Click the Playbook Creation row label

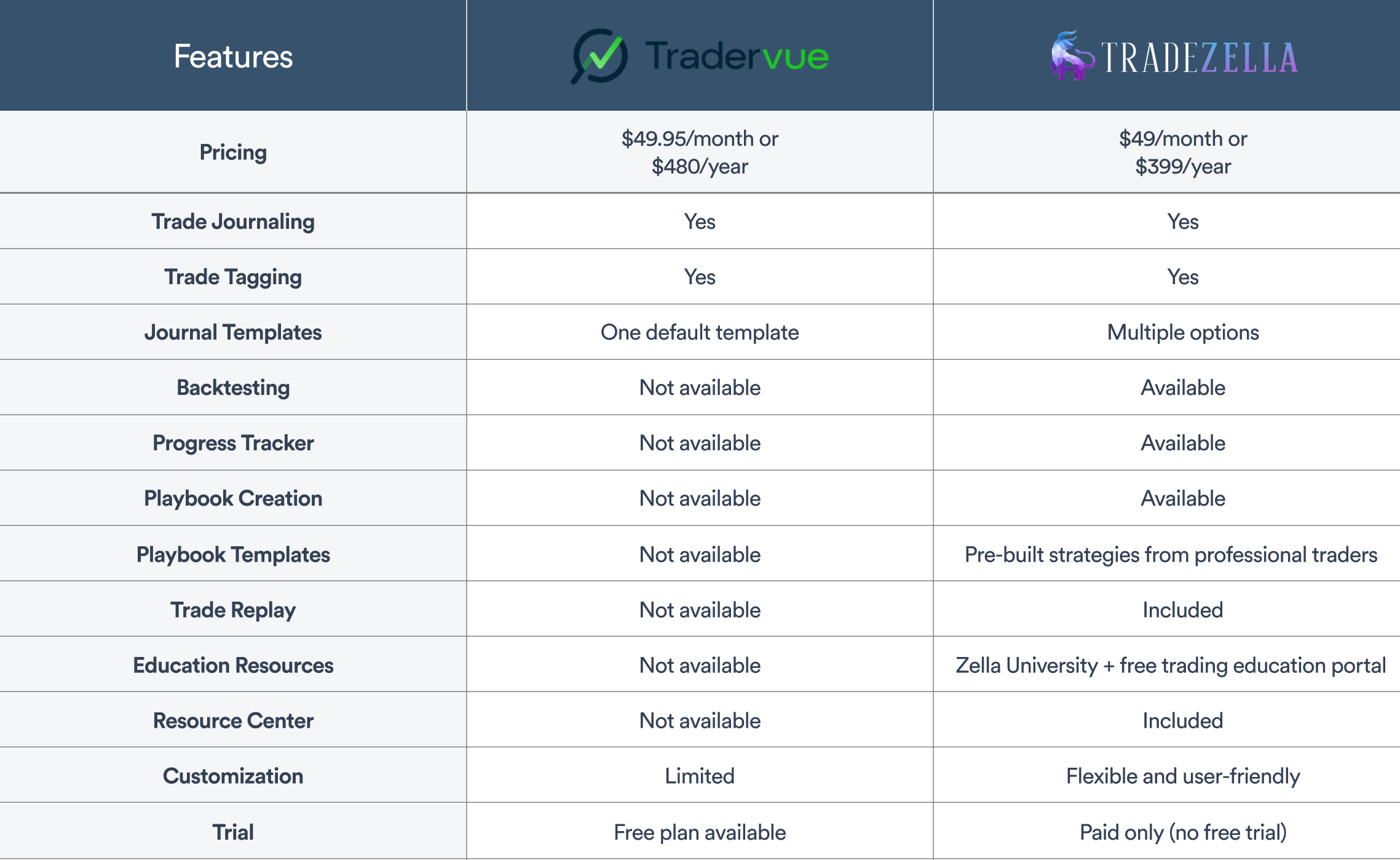pos(233,498)
